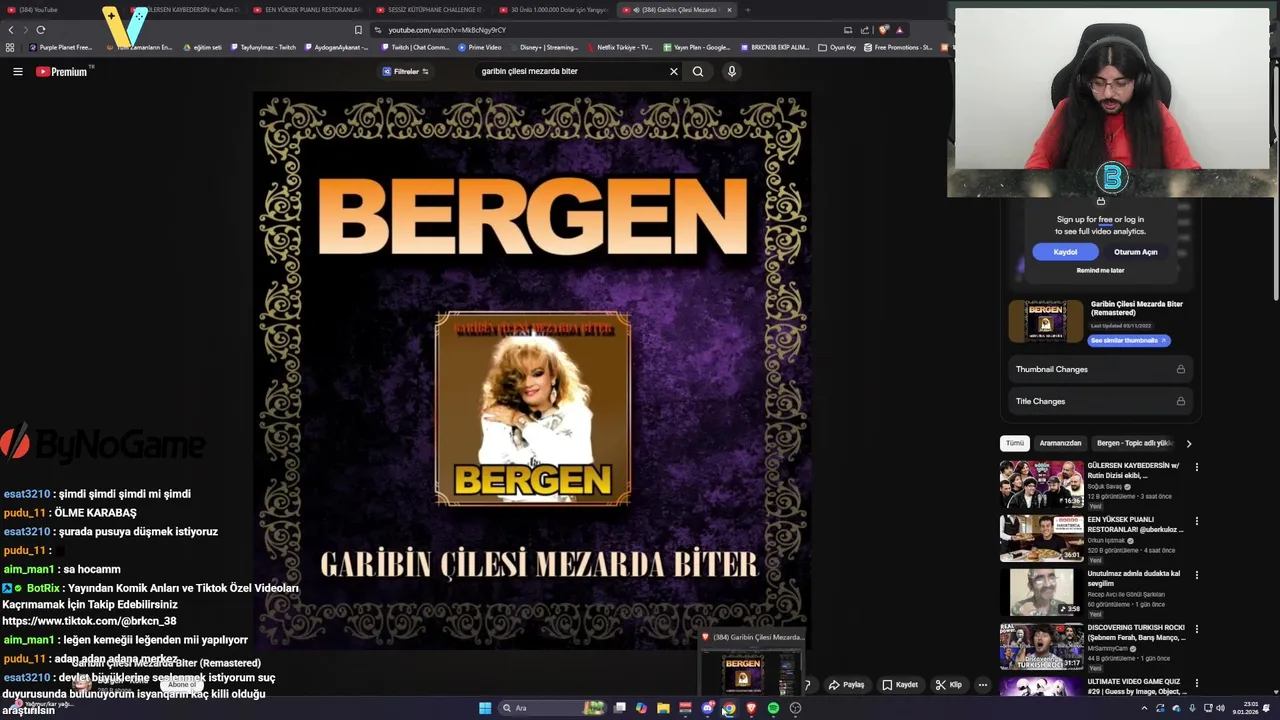Image resolution: width=1280 pixels, height=720 pixels.
Task: Expand the Thumbnail Changes section
Action: pos(1100,369)
